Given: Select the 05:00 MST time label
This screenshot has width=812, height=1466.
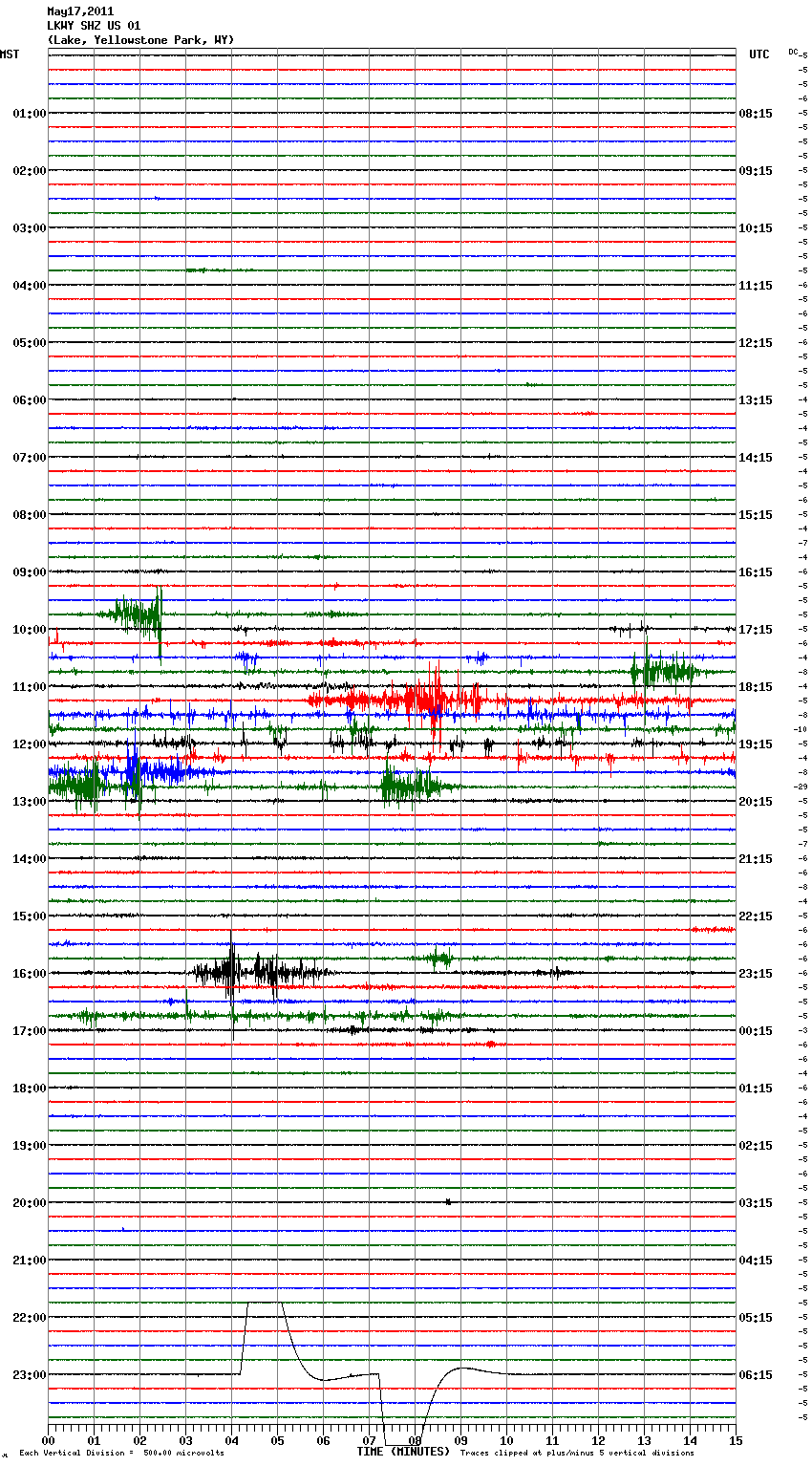Looking at the screenshot, I should [x=29, y=343].
